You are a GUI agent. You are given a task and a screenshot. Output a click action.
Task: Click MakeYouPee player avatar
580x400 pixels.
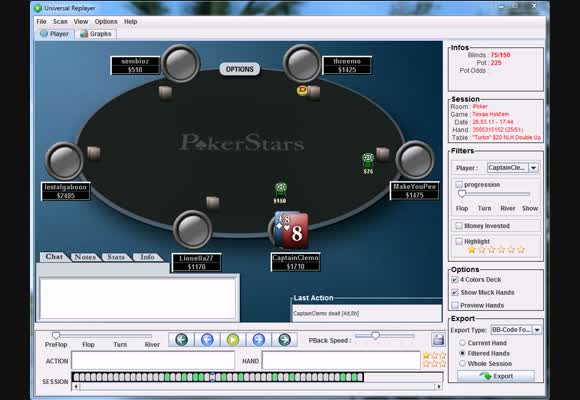[x=415, y=160]
